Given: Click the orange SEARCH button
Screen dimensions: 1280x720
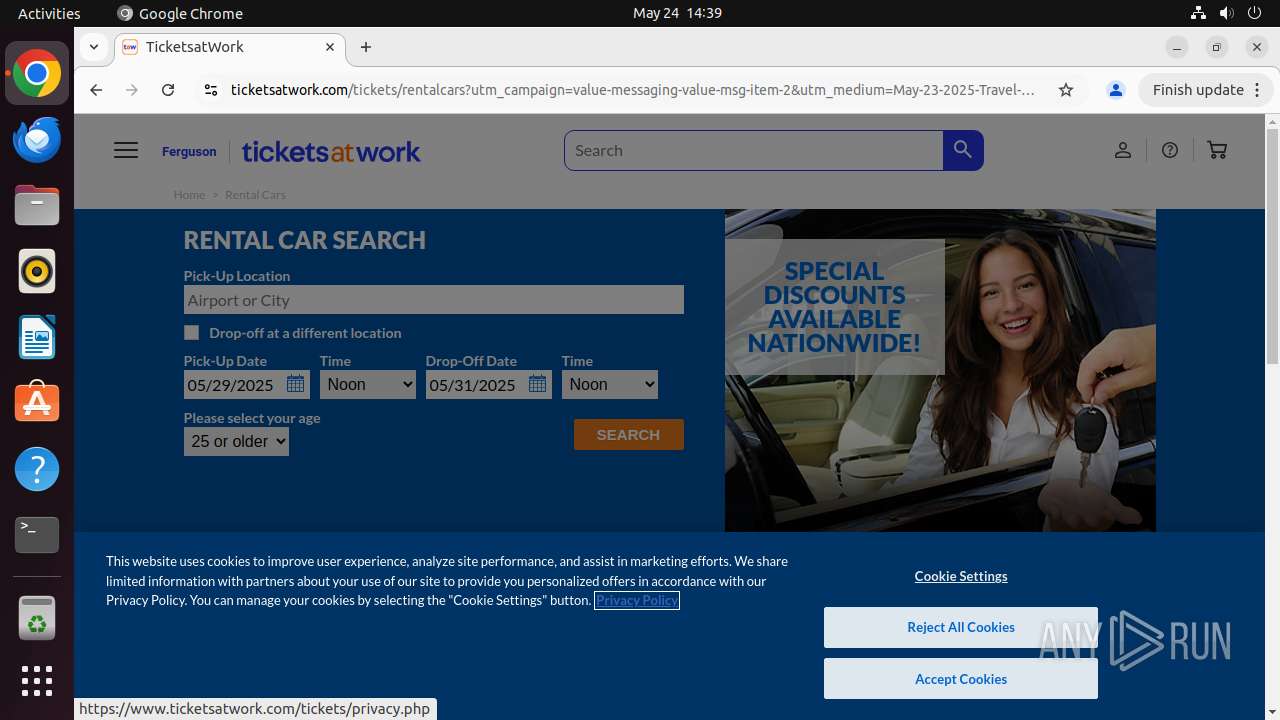Looking at the screenshot, I should click(629, 434).
